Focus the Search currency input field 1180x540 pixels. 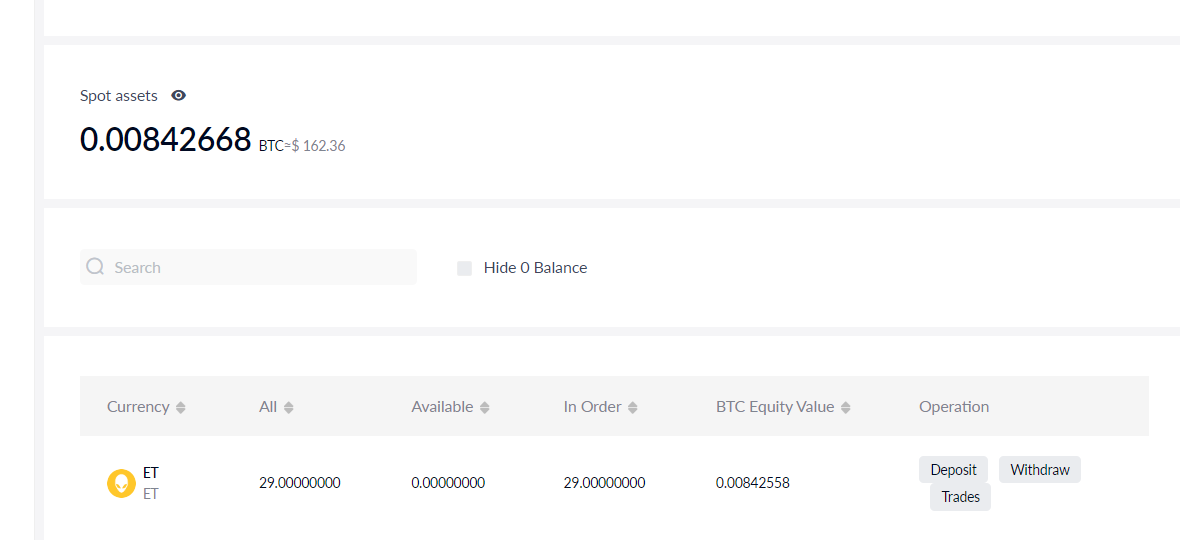tap(260, 267)
